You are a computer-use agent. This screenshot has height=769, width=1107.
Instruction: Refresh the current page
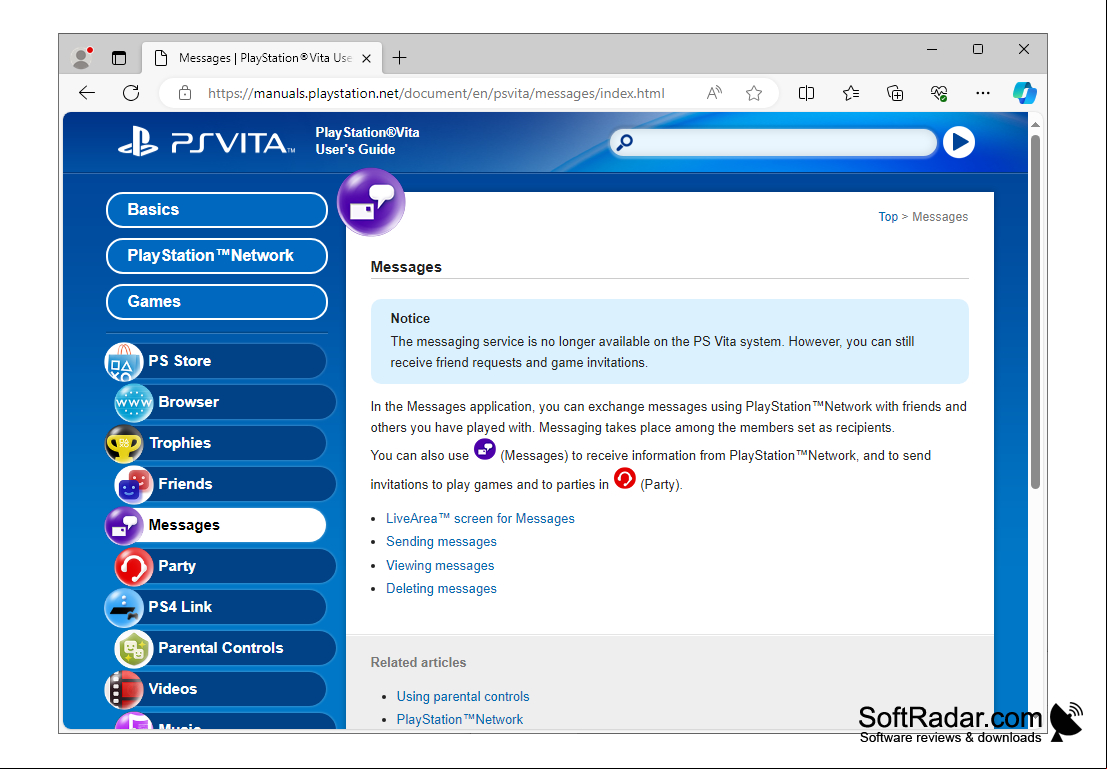[131, 93]
